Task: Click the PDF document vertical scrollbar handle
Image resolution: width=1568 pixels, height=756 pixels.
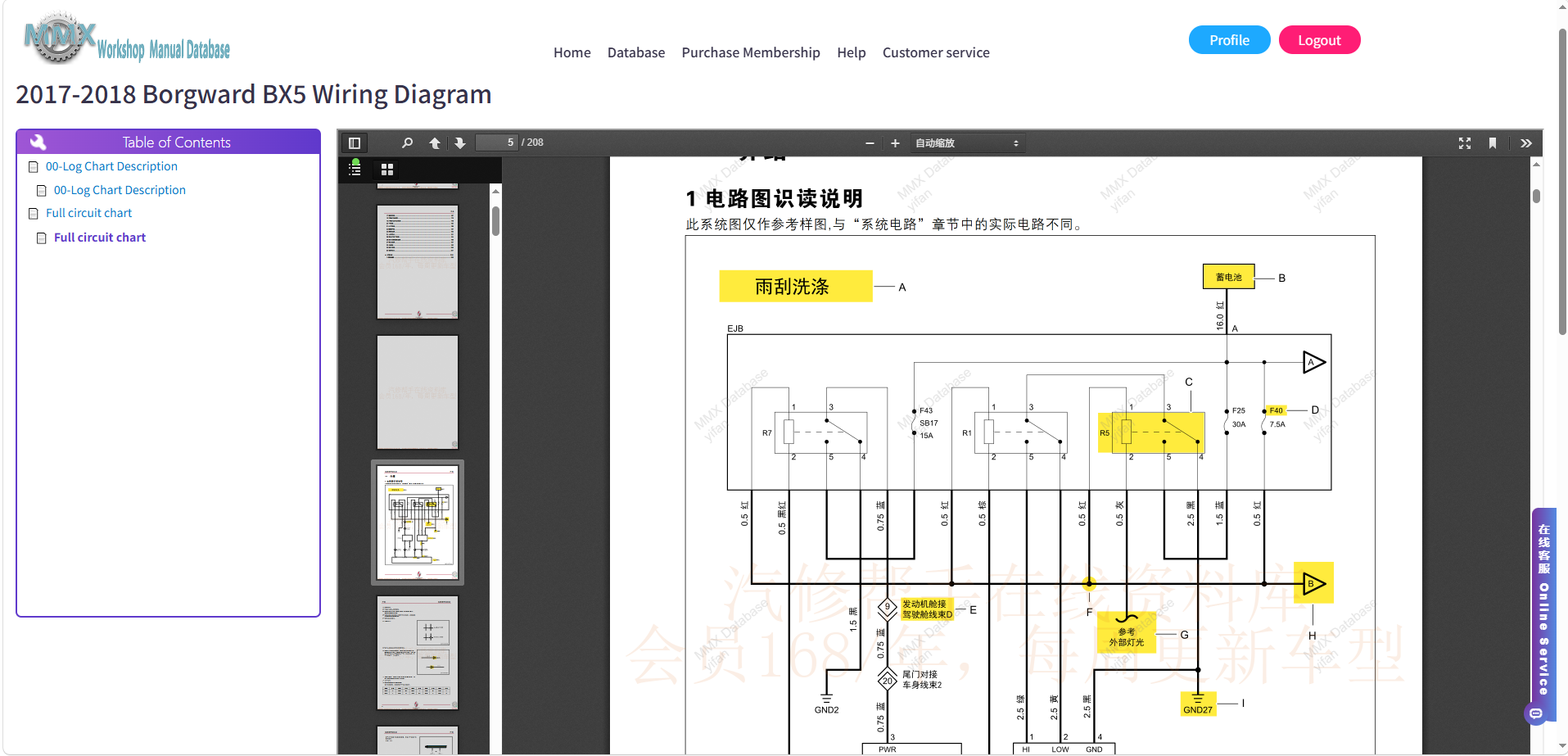Action: (1536, 196)
